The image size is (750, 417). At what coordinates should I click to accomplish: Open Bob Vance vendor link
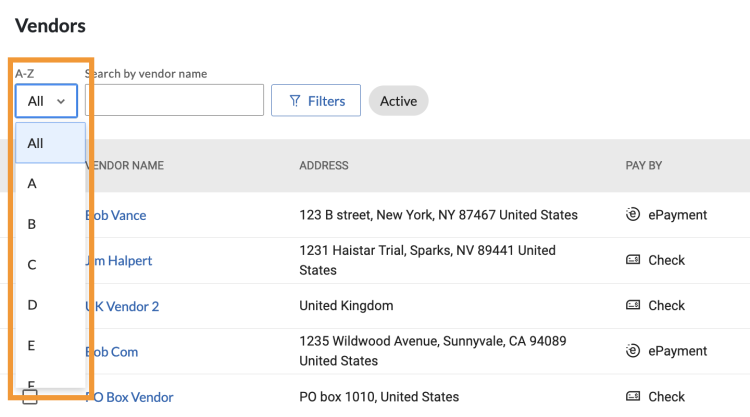click(x=116, y=215)
